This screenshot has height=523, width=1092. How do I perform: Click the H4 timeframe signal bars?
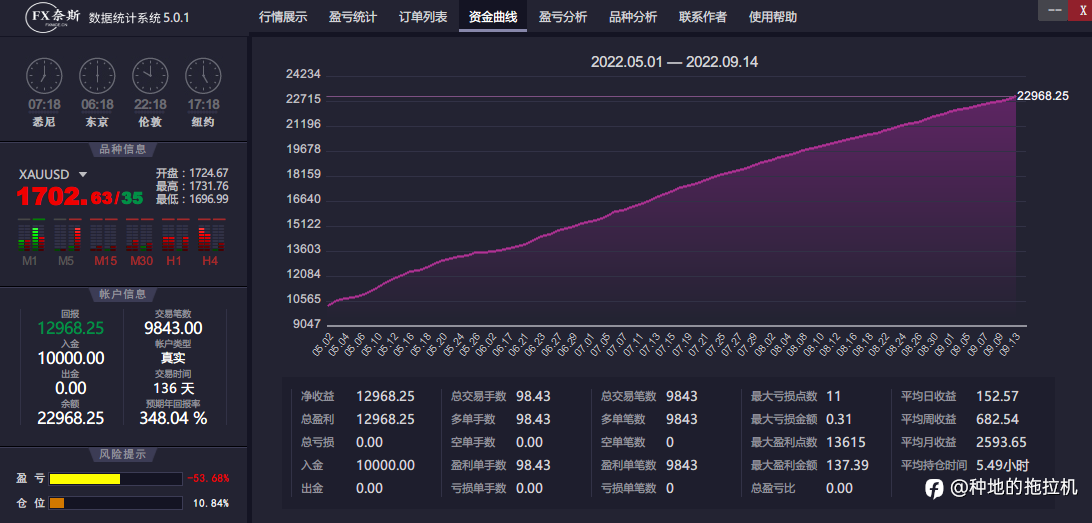[212, 235]
